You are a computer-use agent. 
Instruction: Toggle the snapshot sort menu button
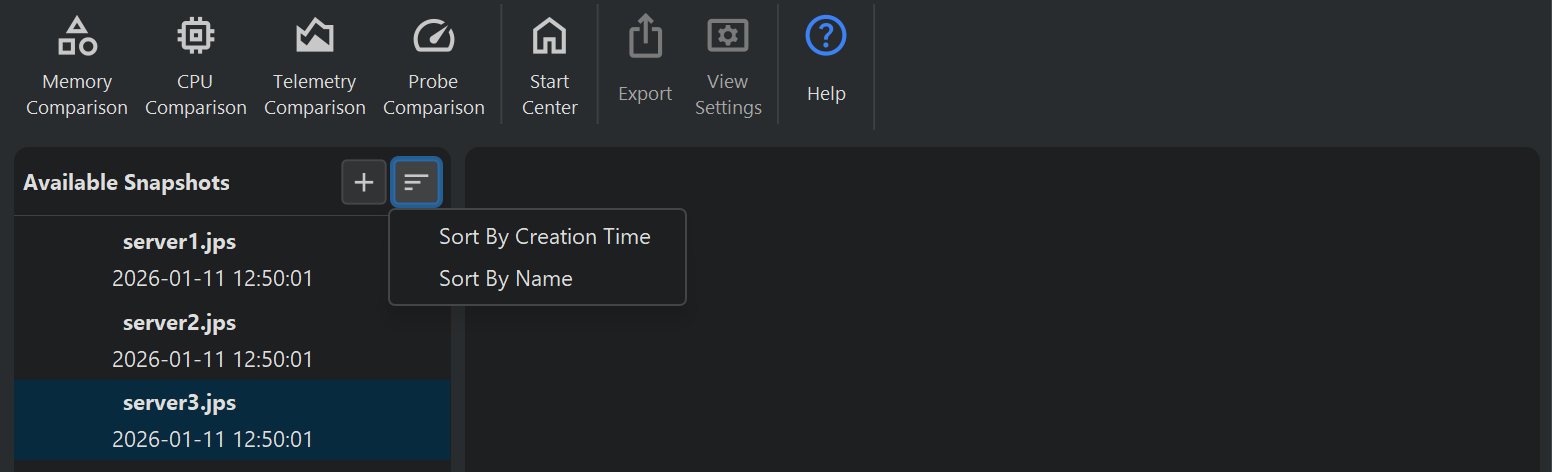[x=416, y=182]
